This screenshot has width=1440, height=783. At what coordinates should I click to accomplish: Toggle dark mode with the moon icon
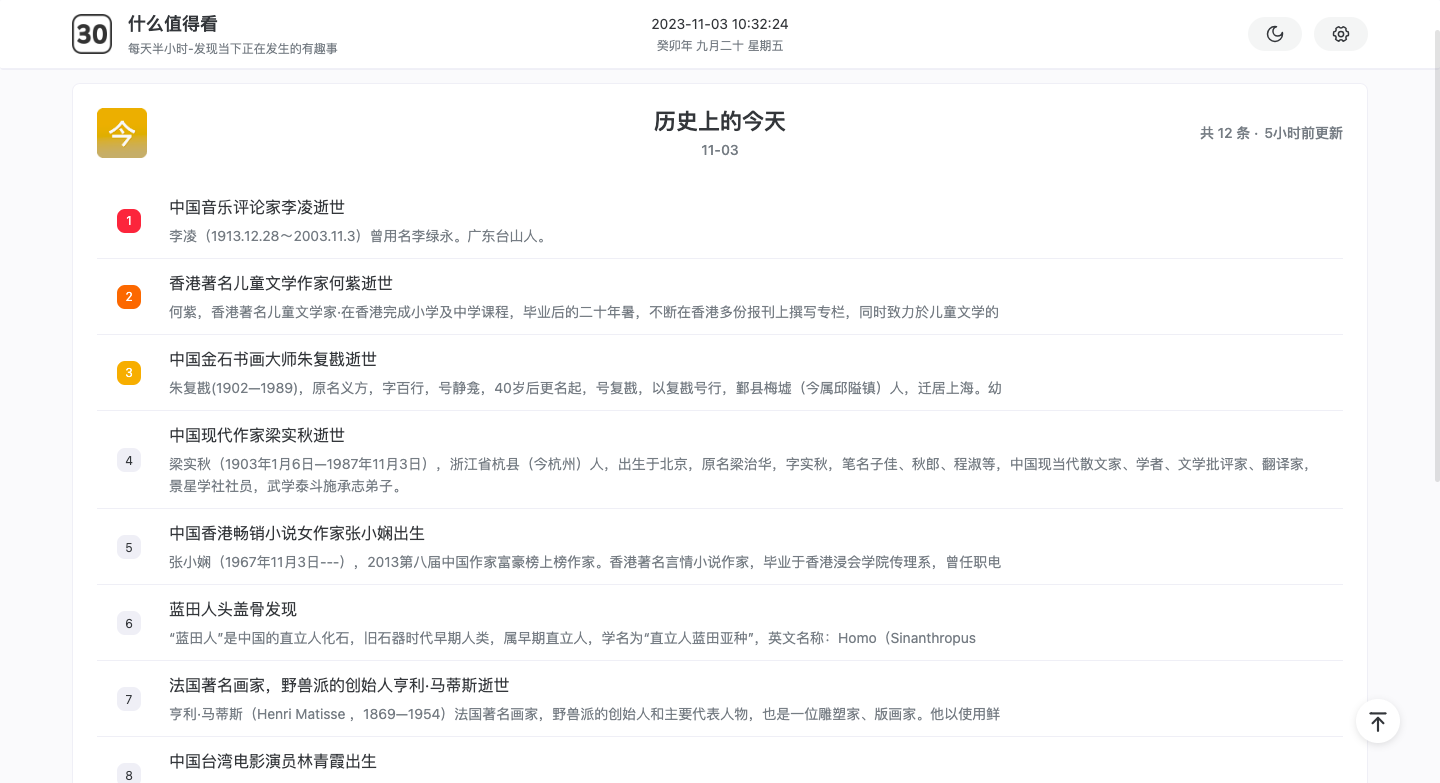pyautogui.click(x=1274, y=33)
